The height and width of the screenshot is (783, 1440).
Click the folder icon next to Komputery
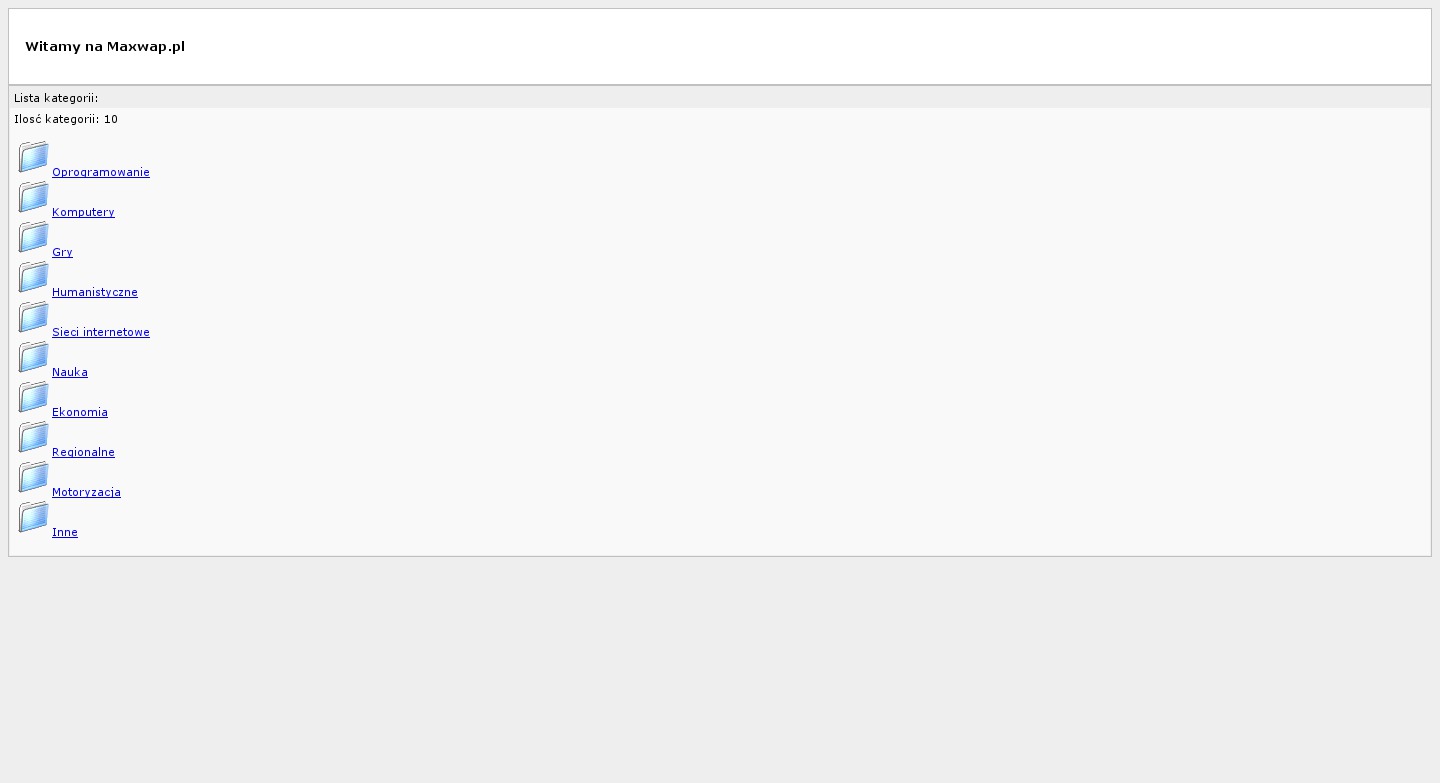(33, 197)
